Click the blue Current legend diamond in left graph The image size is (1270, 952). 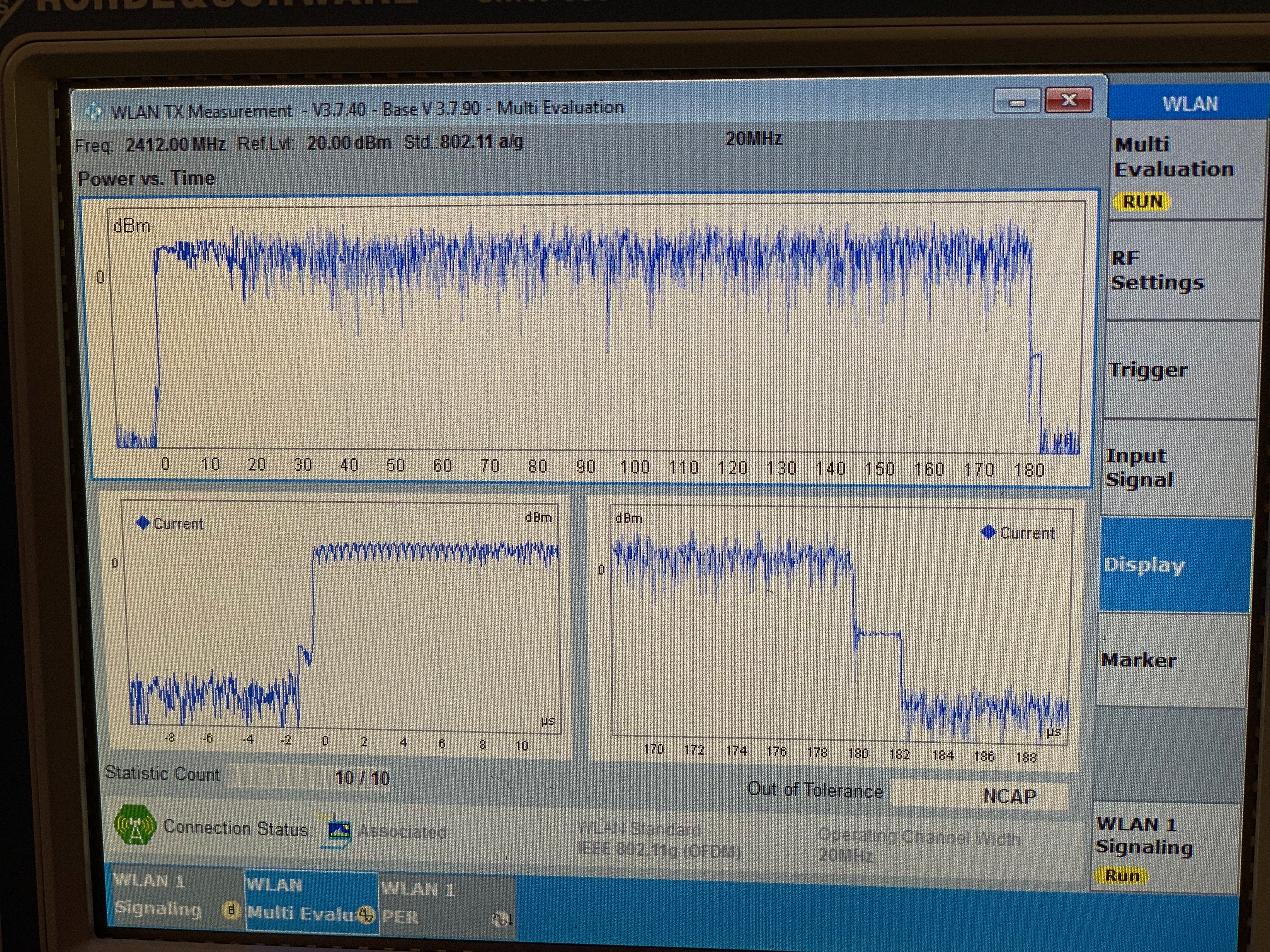coord(142,523)
